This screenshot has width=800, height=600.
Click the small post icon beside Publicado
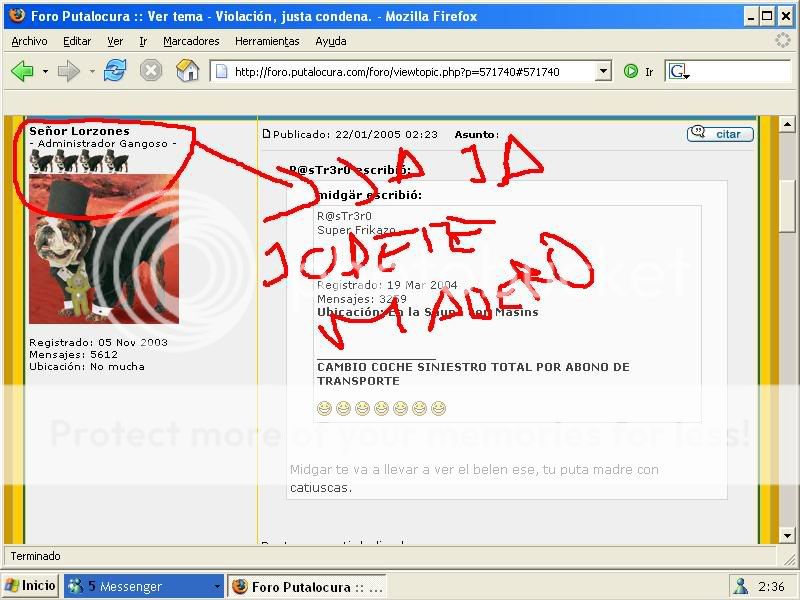266,134
